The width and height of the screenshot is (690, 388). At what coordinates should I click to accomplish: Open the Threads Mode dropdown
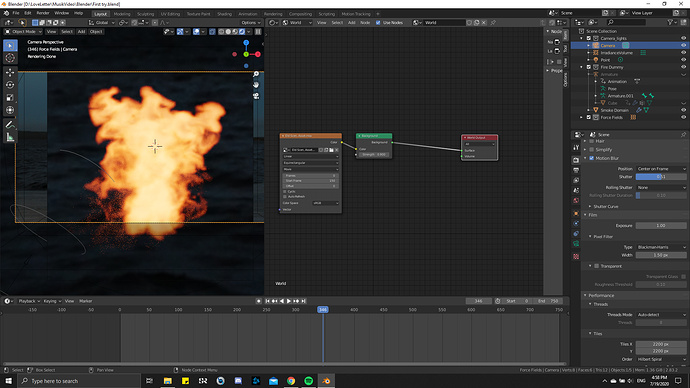point(661,315)
